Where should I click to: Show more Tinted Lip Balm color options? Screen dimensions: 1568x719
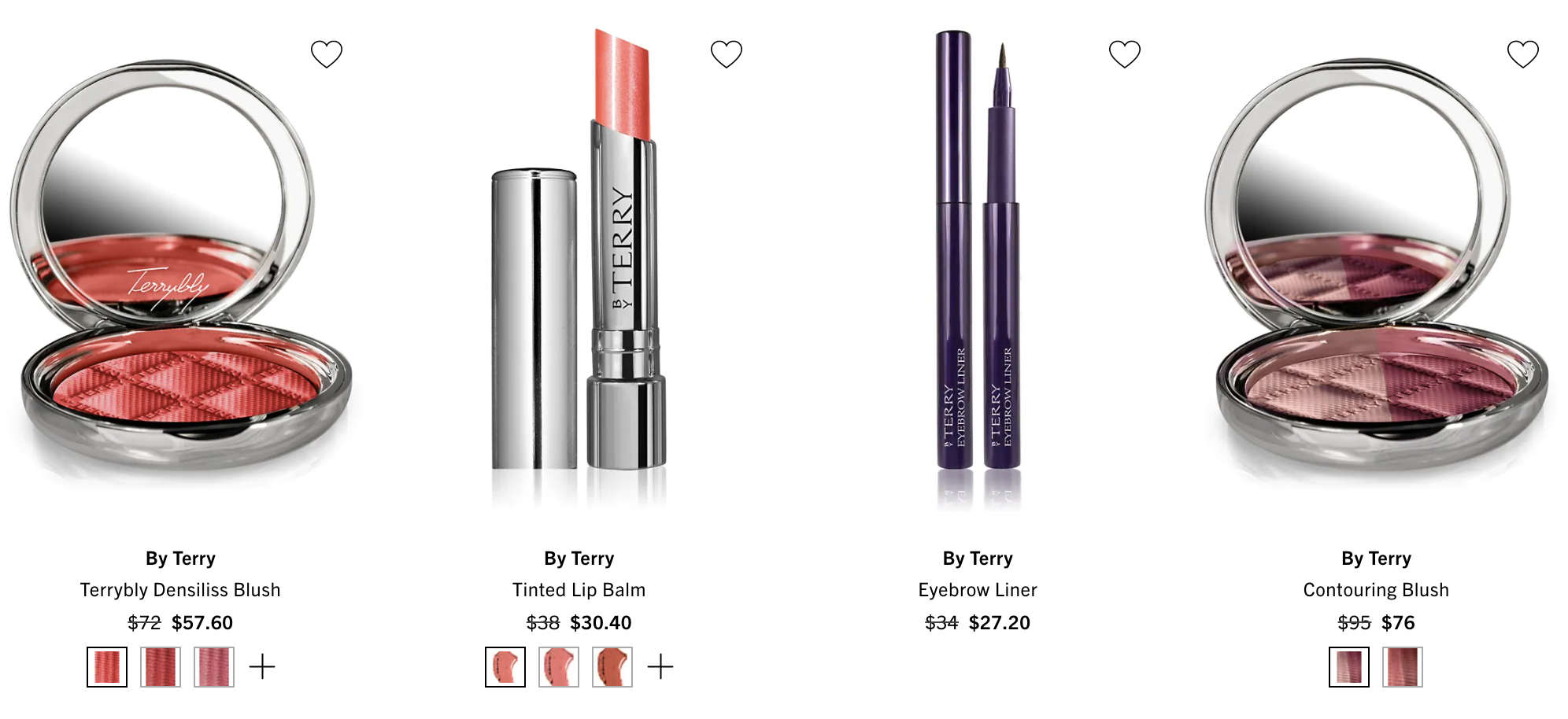[x=660, y=667]
